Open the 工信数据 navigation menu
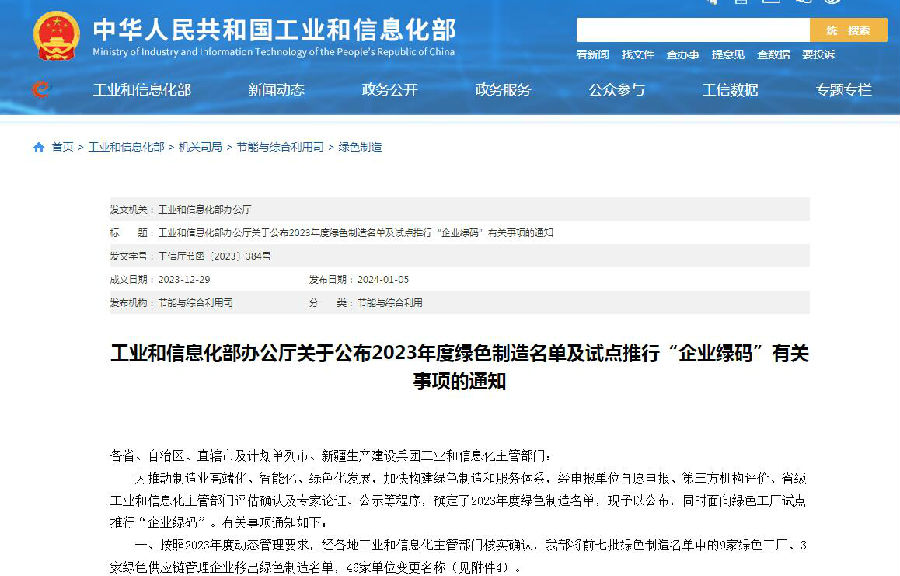 point(729,90)
